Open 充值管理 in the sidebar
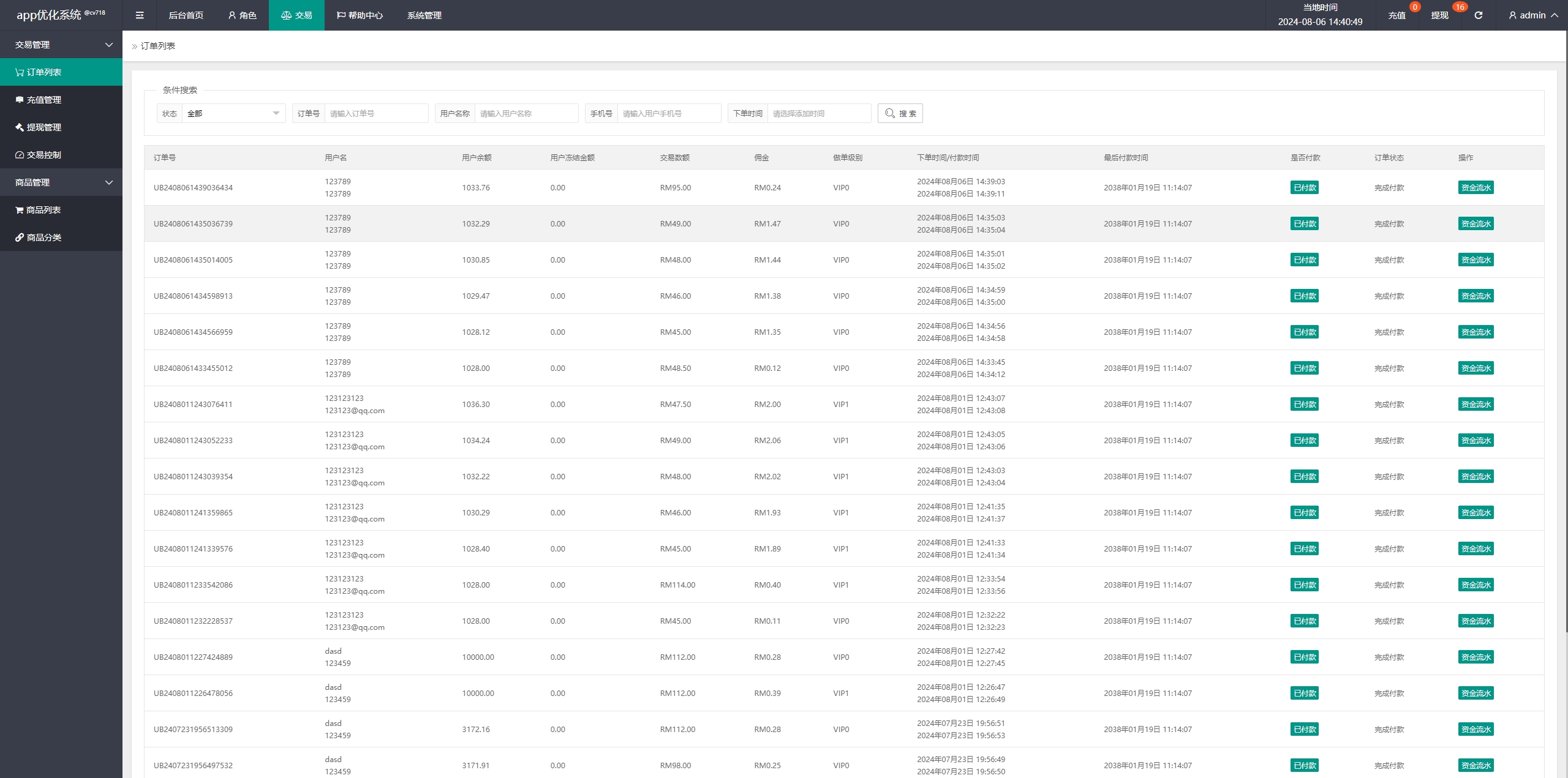The width and height of the screenshot is (1568, 778). point(61,100)
